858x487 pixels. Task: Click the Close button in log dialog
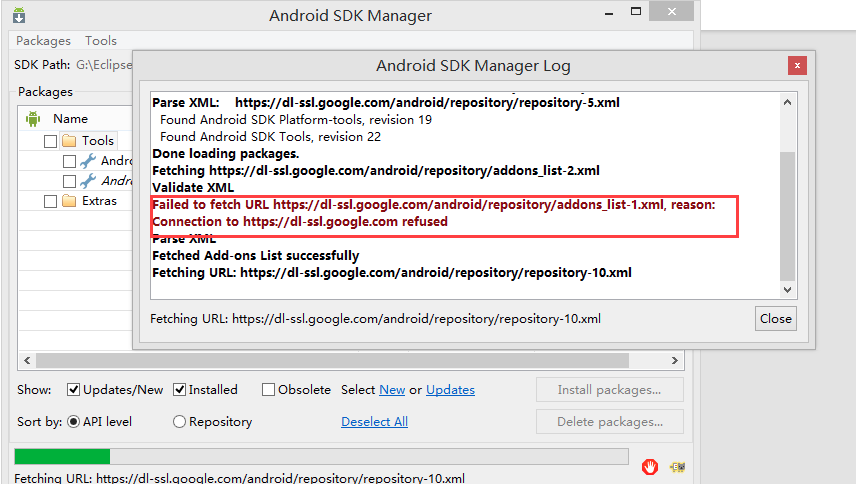point(775,319)
